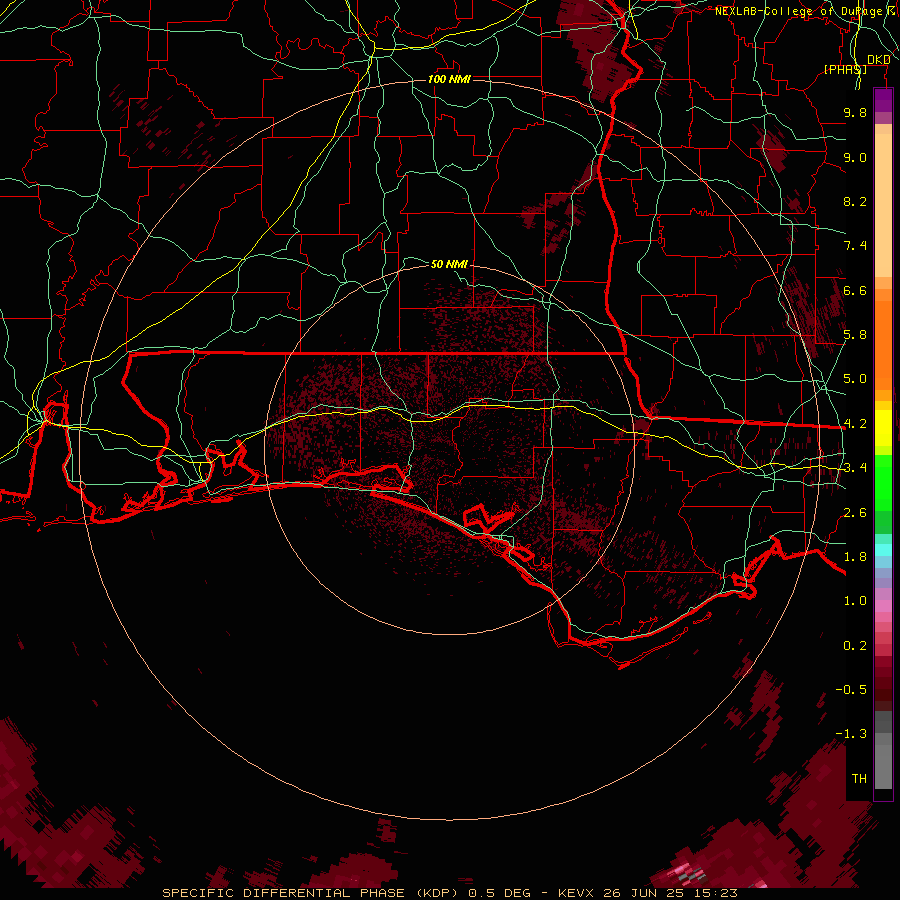Click the -1.3 scale label

coord(851,734)
